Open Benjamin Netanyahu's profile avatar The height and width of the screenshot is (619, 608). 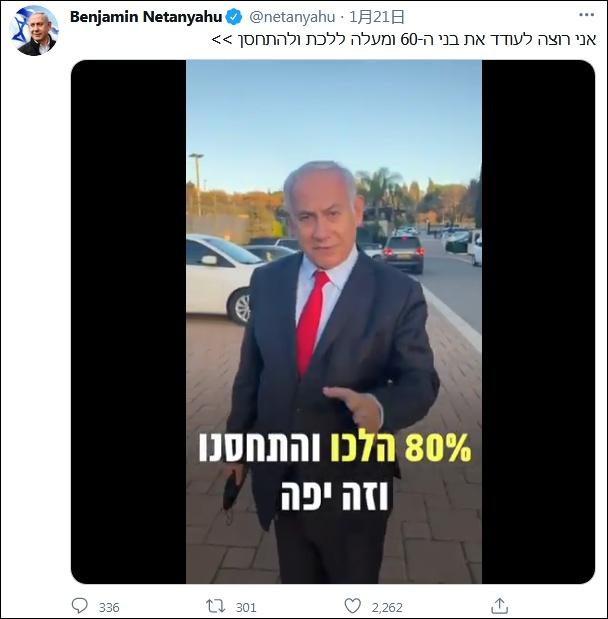pos(34,31)
